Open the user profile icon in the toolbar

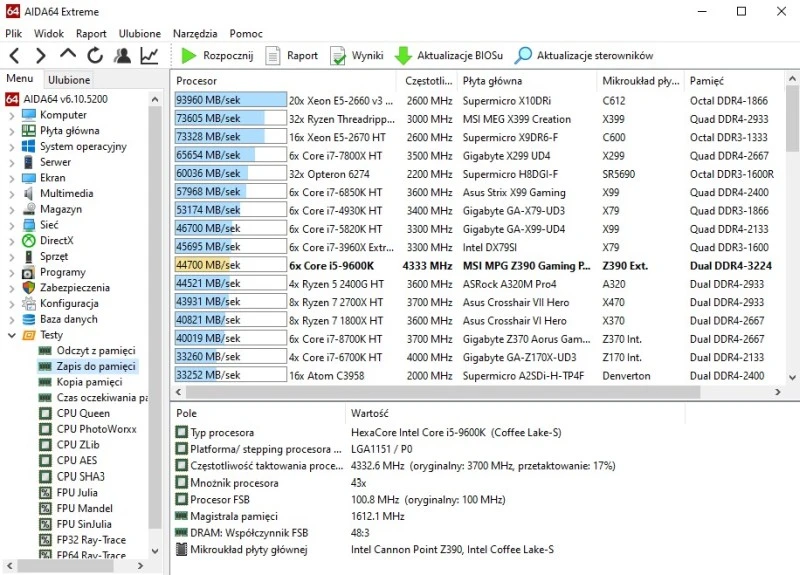click(x=122, y=55)
